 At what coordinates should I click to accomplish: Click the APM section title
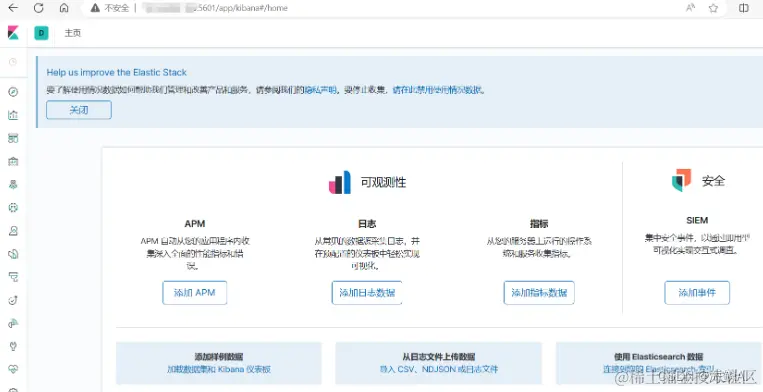(x=195, y=224)
